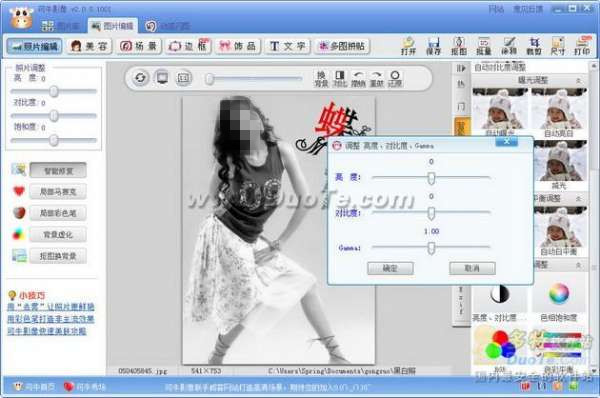Image resolution: width=600 pixels, height=398 pixels.
Task: Click the 局部马赛克 button
Action: (58, 192)
